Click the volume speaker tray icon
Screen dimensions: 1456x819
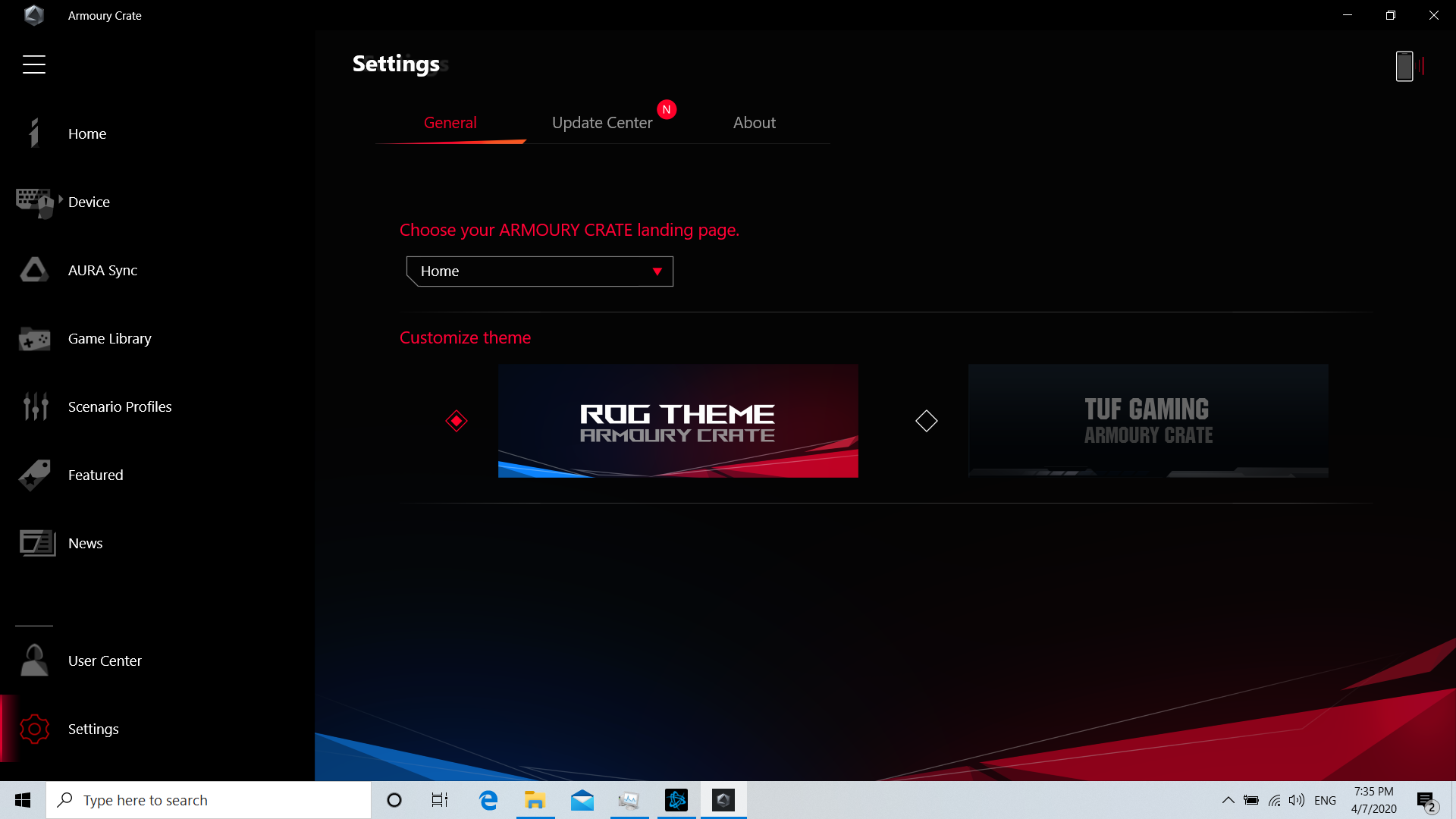click(1297, 800)
